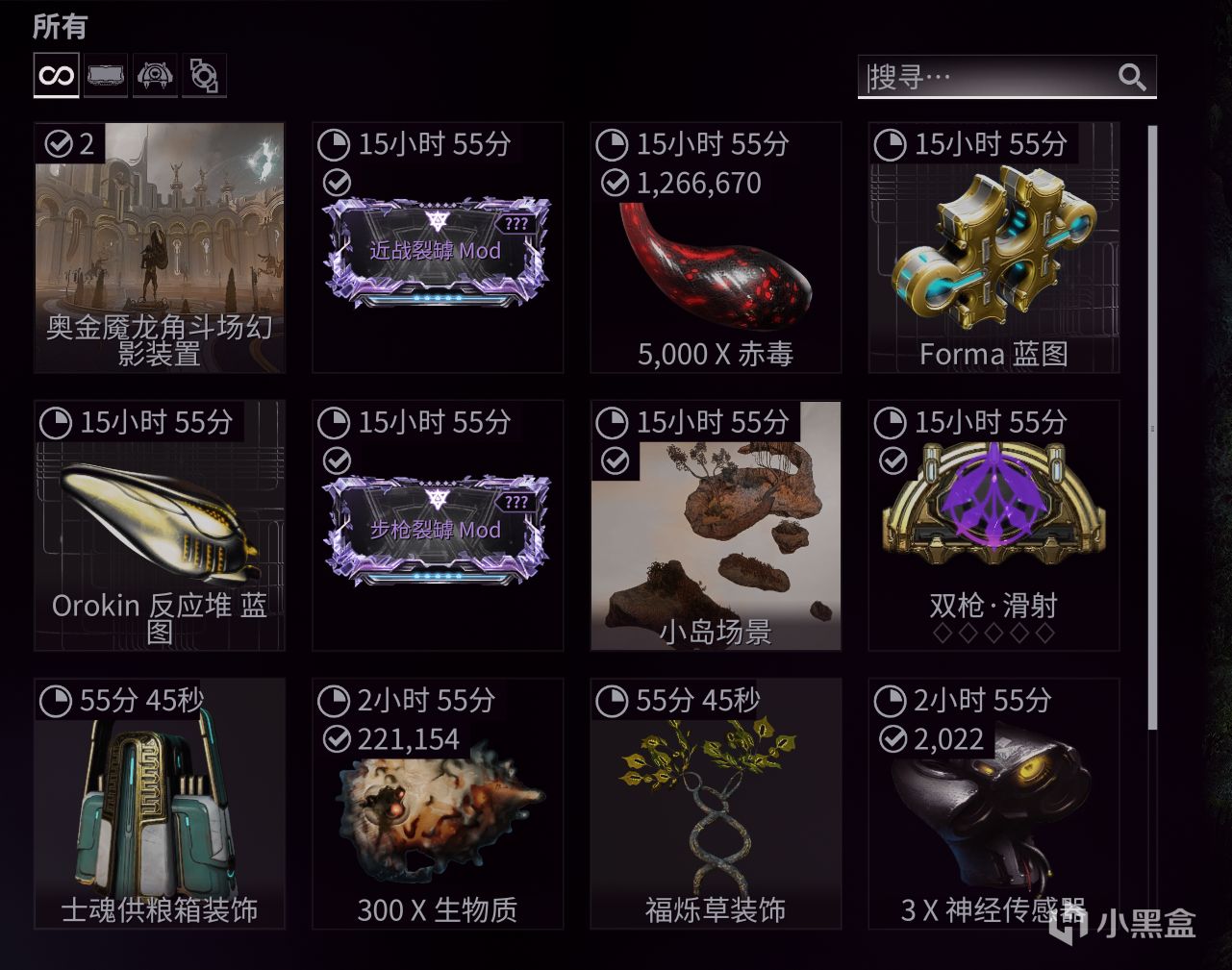Click the owned checkmark on 小岛场景 card
Viewport: 1232px width, 970px height.
[615, 461]
